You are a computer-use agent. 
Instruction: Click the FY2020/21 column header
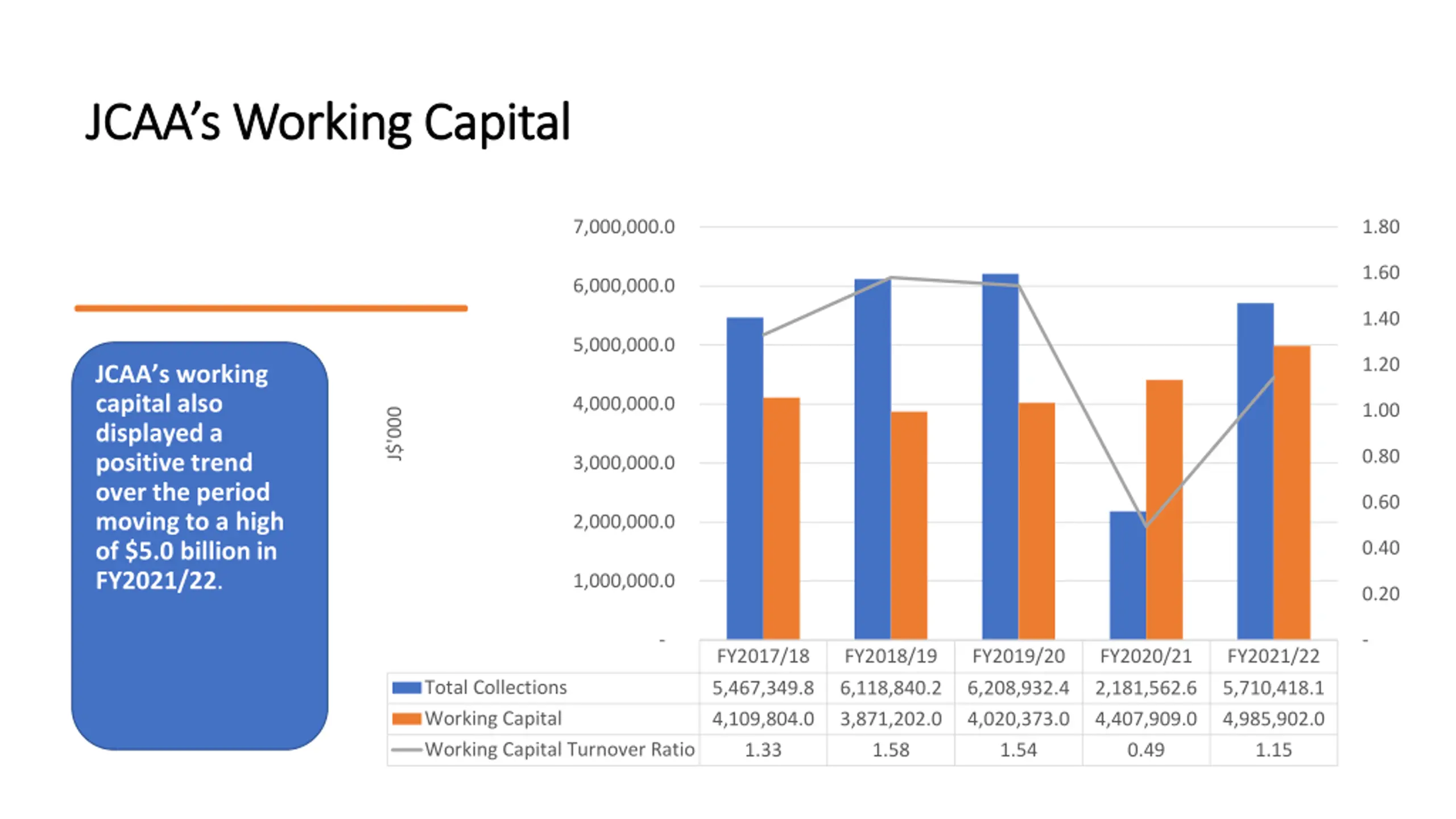[x=1146, y=656]
